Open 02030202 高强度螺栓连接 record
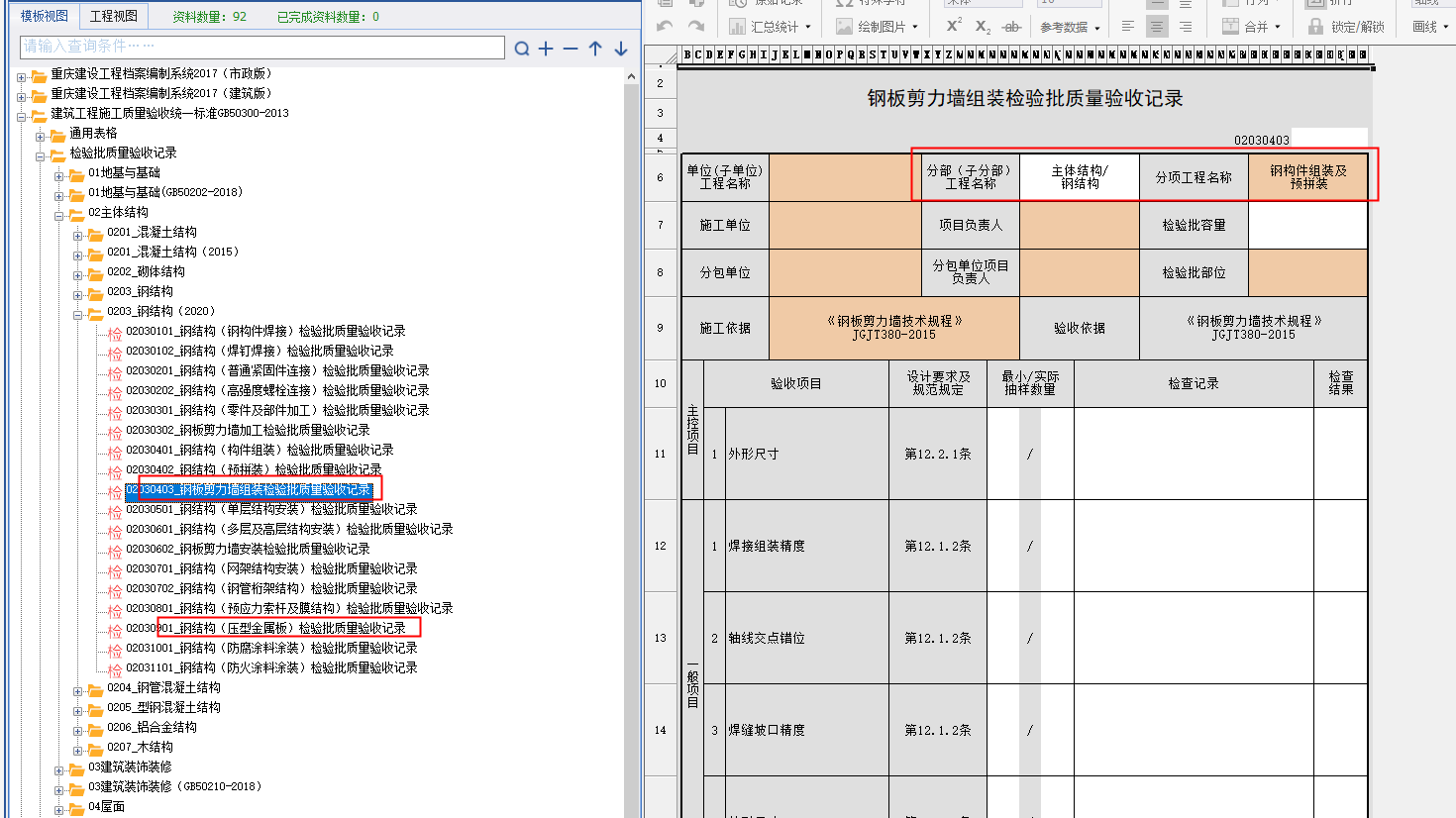This screenshot has width=1456, height=818. click(x=277, y=390)
